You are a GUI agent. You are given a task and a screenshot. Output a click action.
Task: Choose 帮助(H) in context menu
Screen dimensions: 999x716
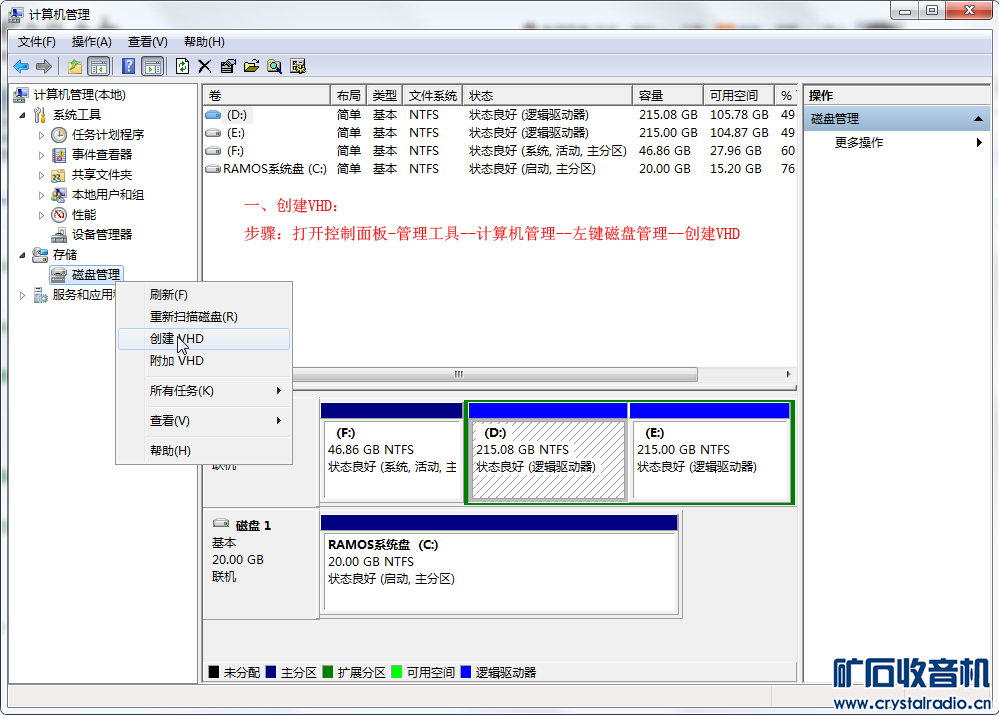click(x=204, y=451)
